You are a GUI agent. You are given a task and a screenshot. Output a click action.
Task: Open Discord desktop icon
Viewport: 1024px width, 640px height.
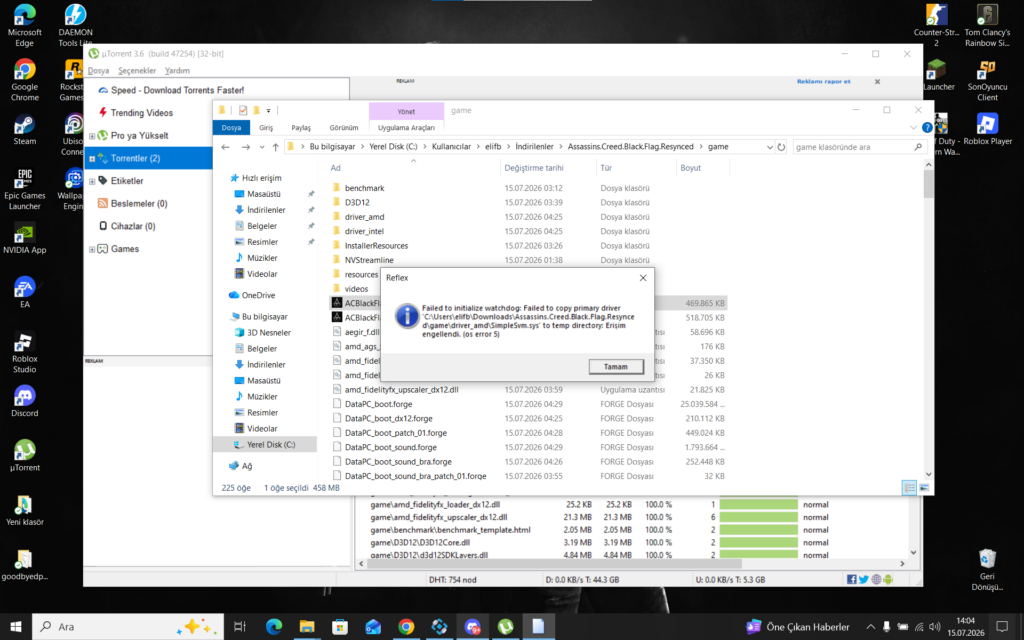(24, 402)
